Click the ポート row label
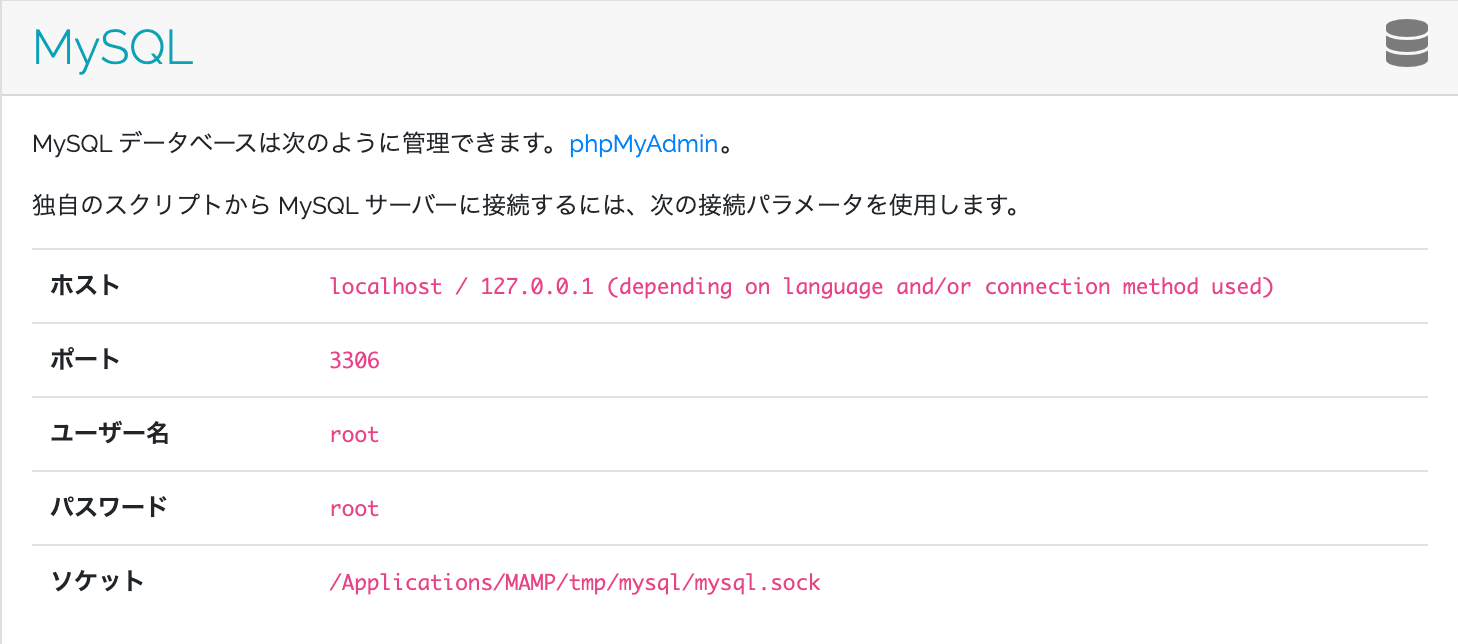Screen dimensions: 1458x644 (x=85, y=359)
